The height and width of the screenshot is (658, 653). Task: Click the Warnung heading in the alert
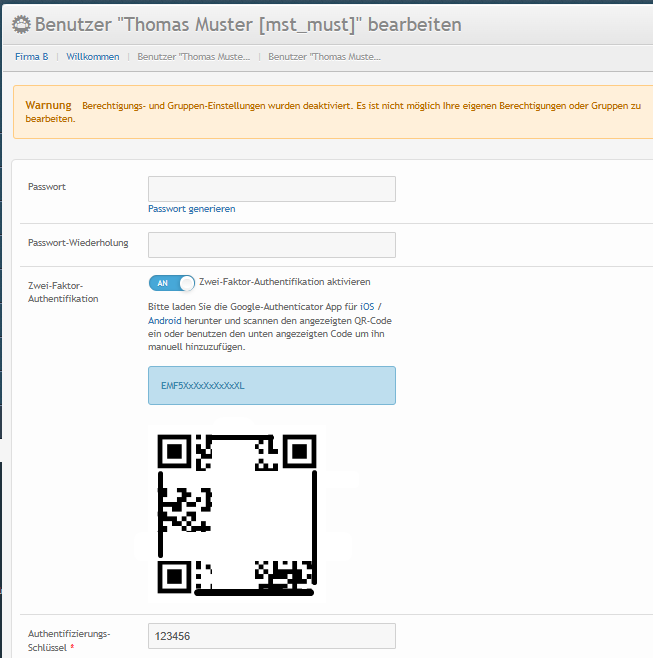click(48, 105)
